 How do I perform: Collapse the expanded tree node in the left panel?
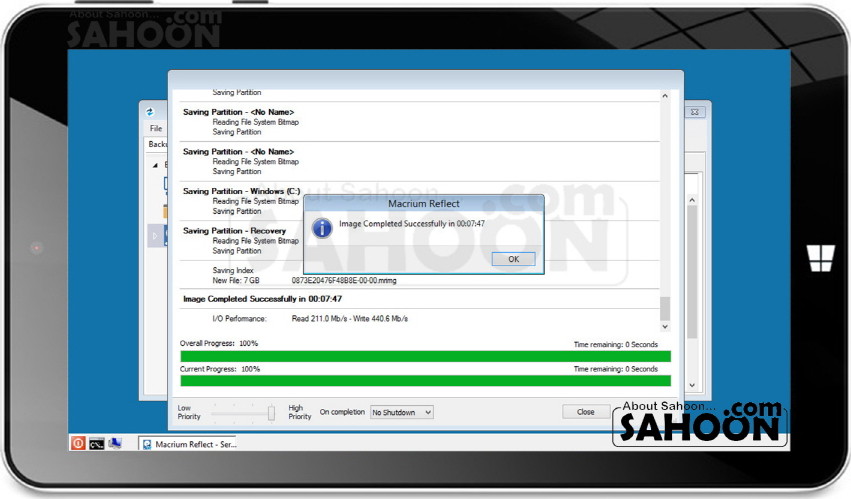tap(152, 164)
